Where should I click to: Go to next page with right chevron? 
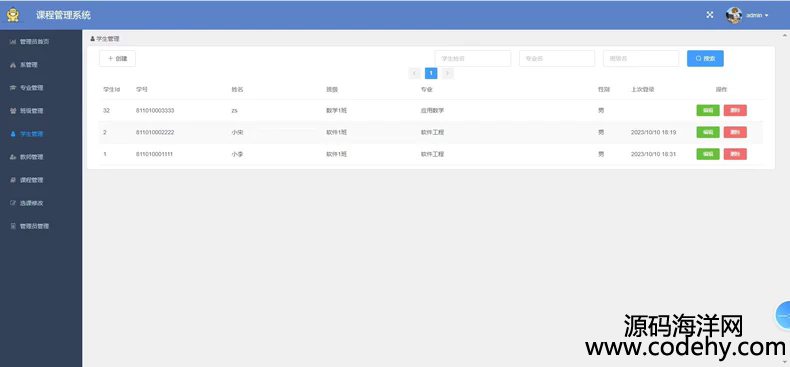point(447,74)
